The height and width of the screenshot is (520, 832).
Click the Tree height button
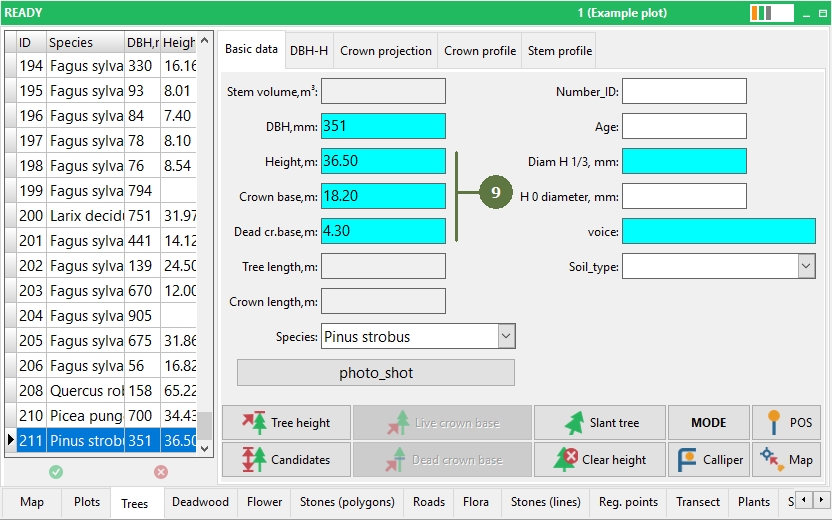[x=287, y=422]
